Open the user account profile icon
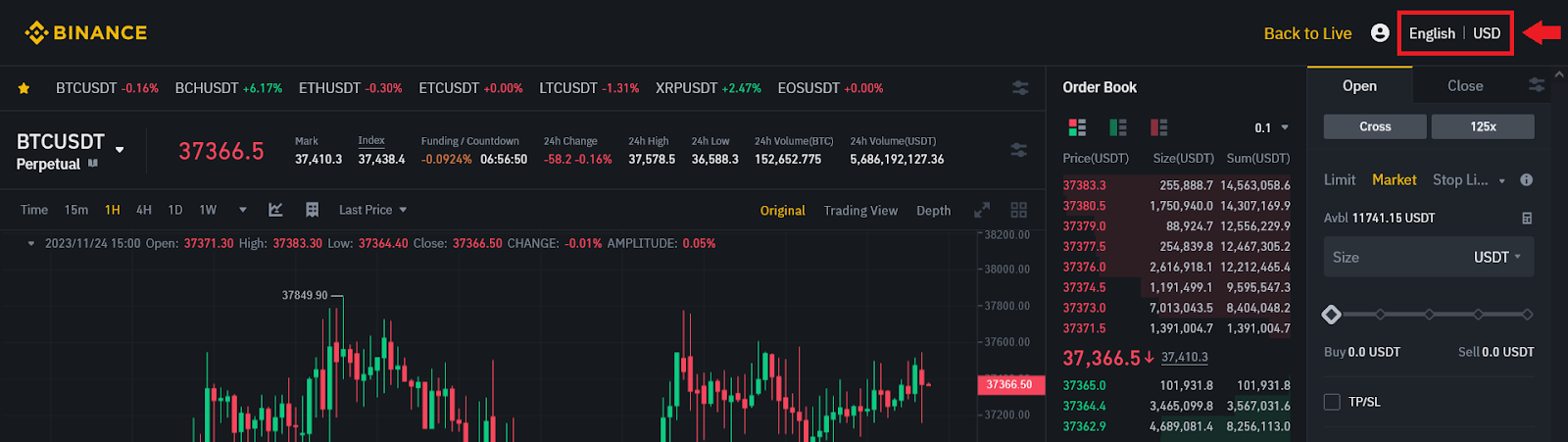This screenshot has height=442, width=1568. [1380, 33]
